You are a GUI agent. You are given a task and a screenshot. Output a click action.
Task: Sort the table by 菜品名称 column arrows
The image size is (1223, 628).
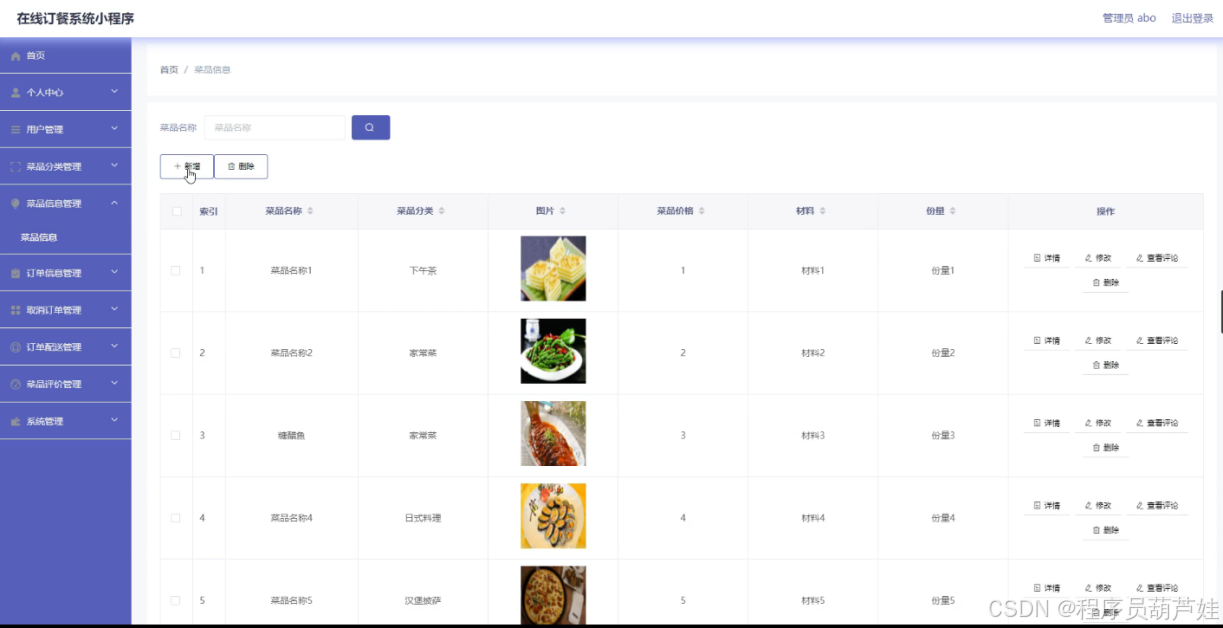(x=310, y=211)
